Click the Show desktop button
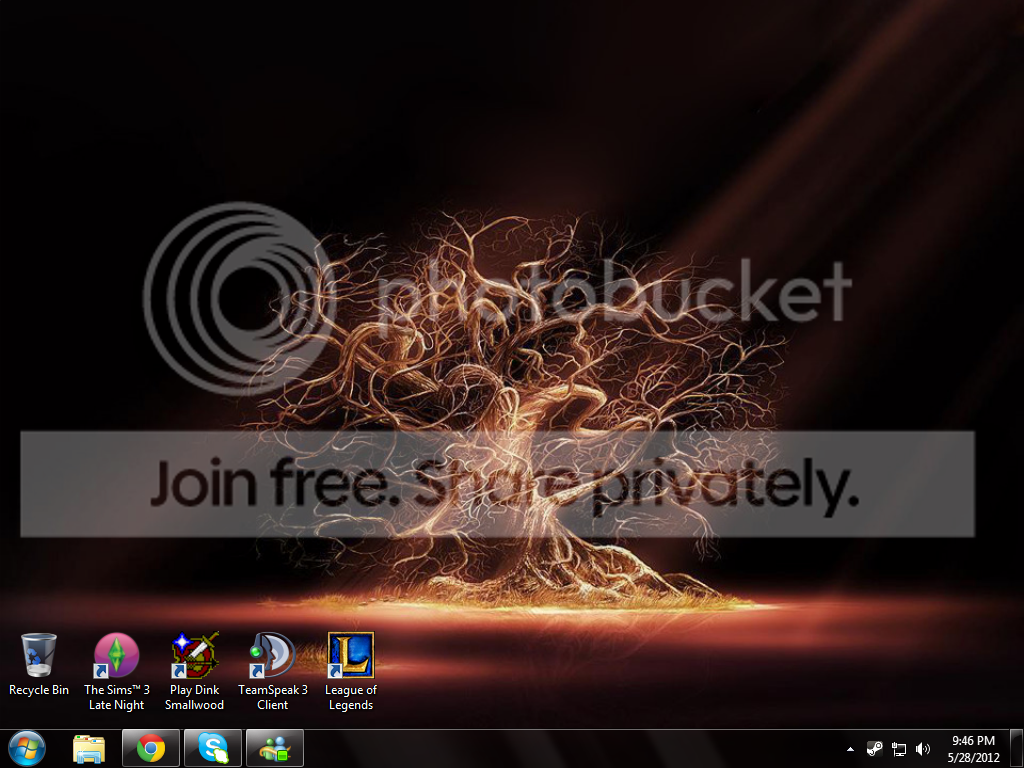The height and width of the screenshot is (768, 1024). tap(1017, 749)
